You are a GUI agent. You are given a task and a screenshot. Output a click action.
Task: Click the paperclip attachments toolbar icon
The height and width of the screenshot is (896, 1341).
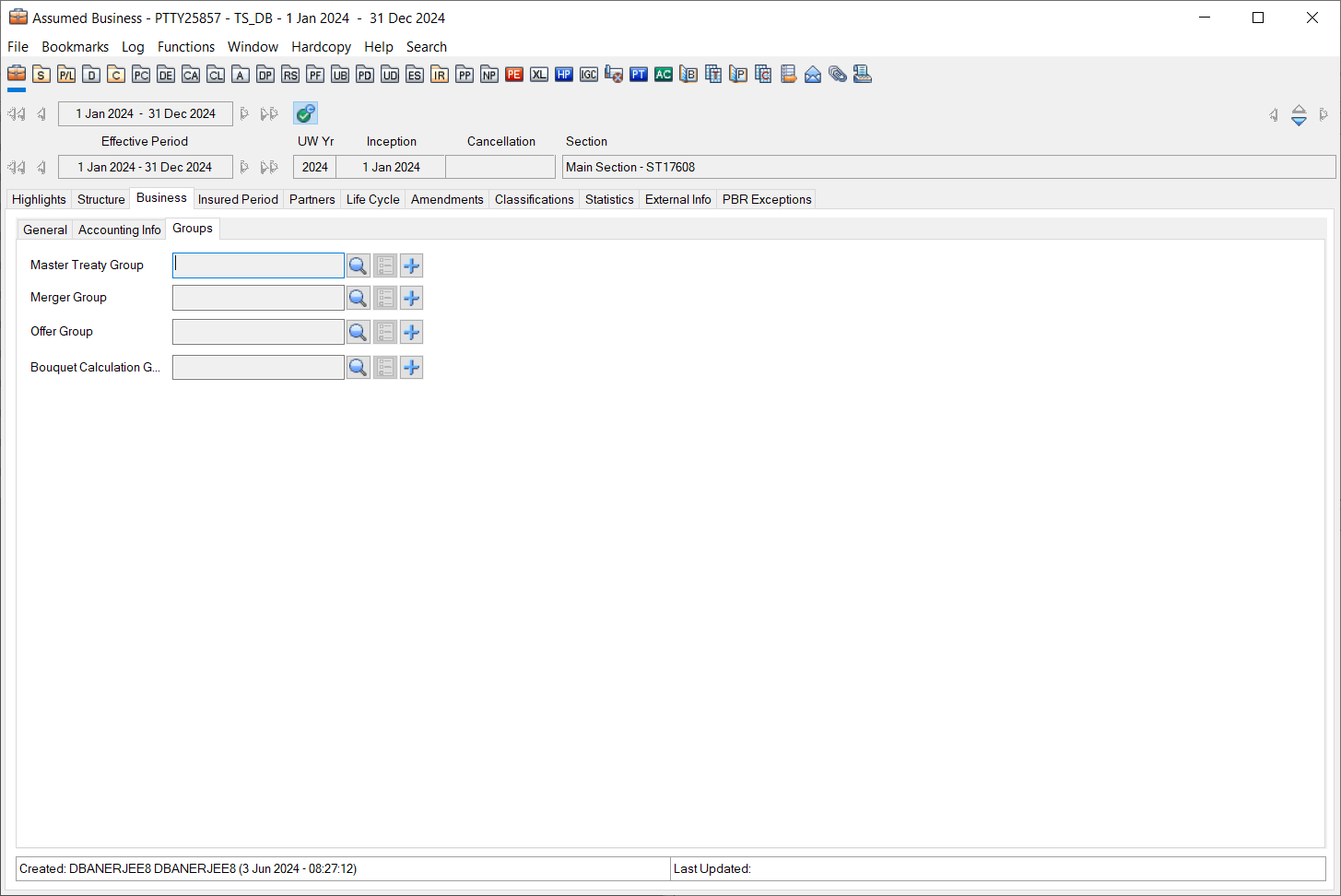coord(838,75)
